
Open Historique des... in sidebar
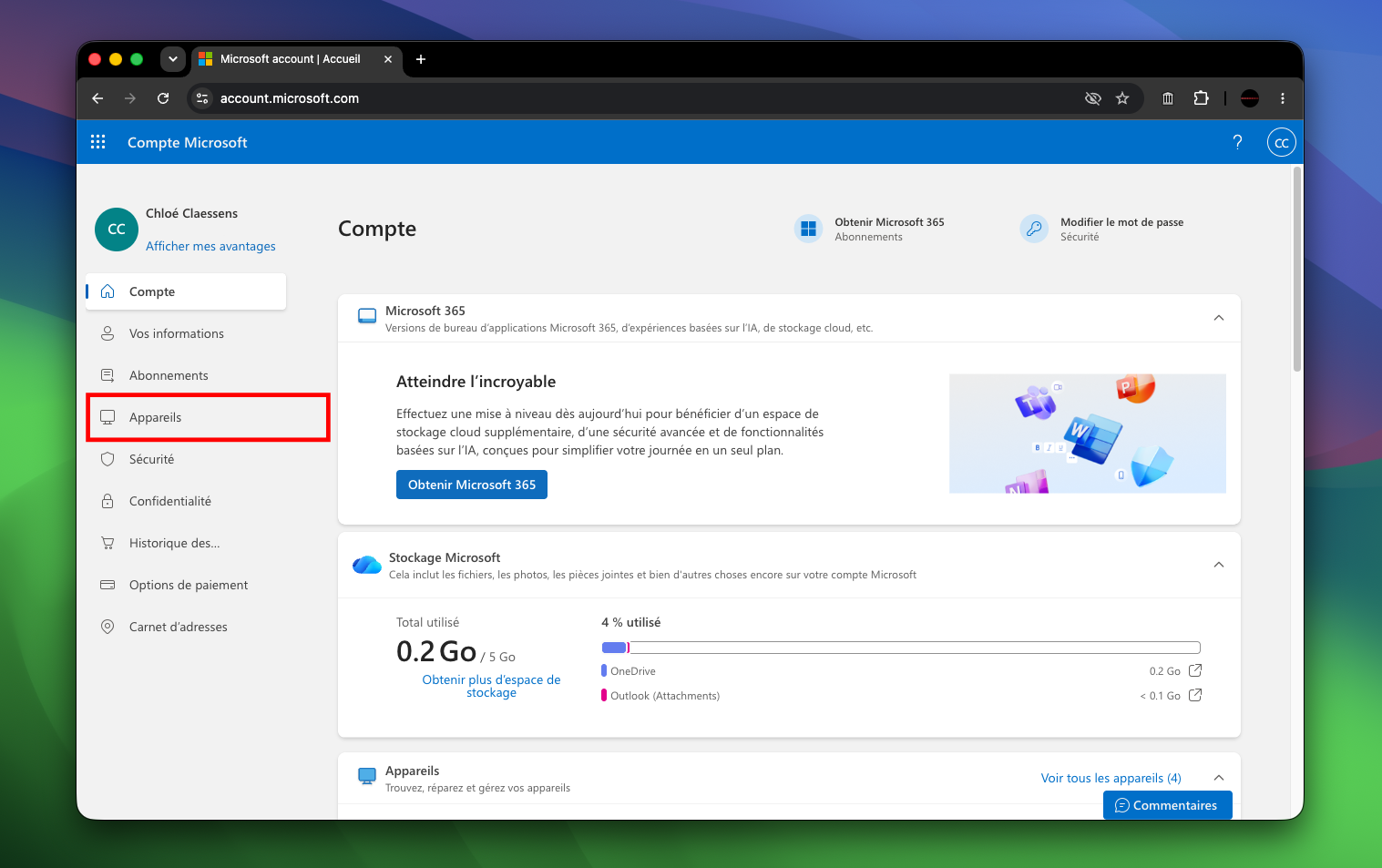tap(186, 543)
